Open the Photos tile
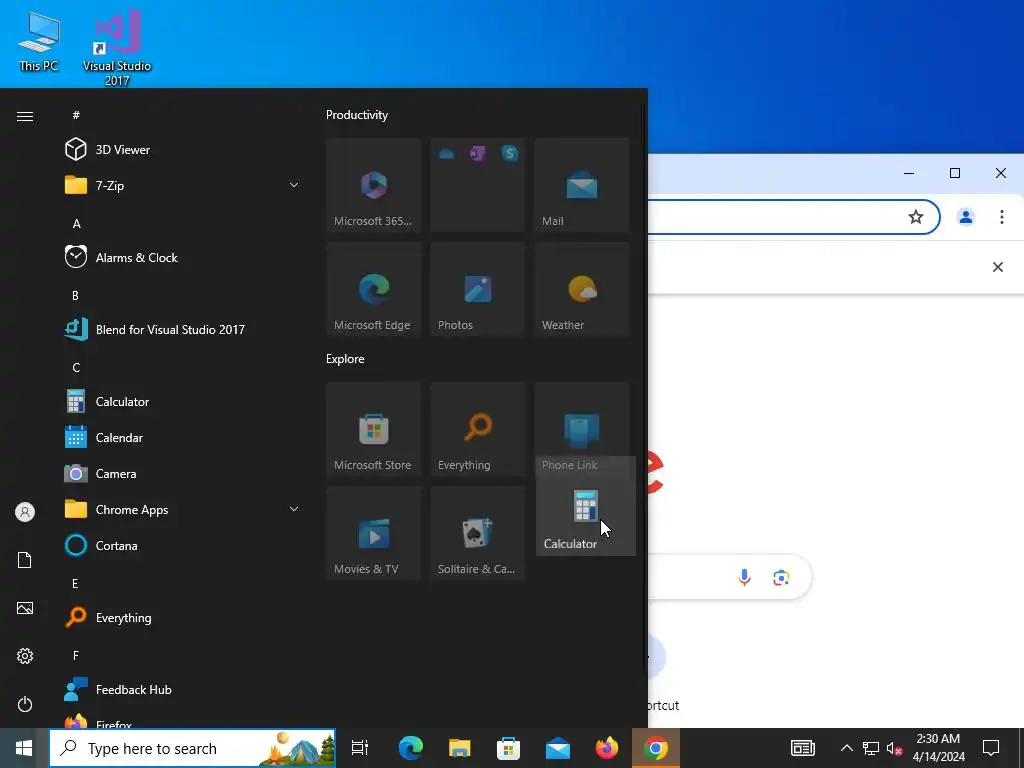 [478, 289]
